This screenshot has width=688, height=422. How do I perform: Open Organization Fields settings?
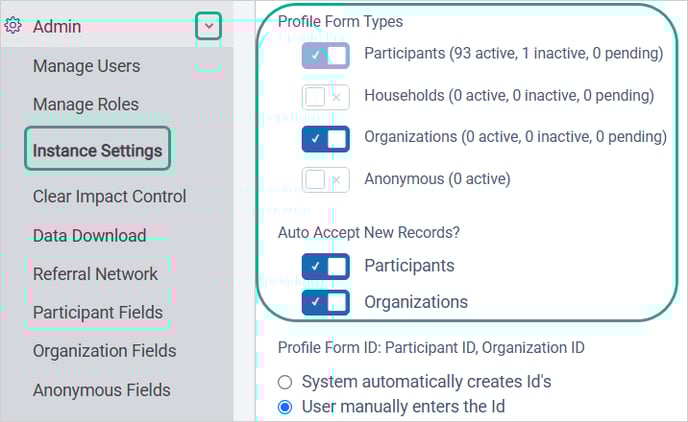click(104, 351)
